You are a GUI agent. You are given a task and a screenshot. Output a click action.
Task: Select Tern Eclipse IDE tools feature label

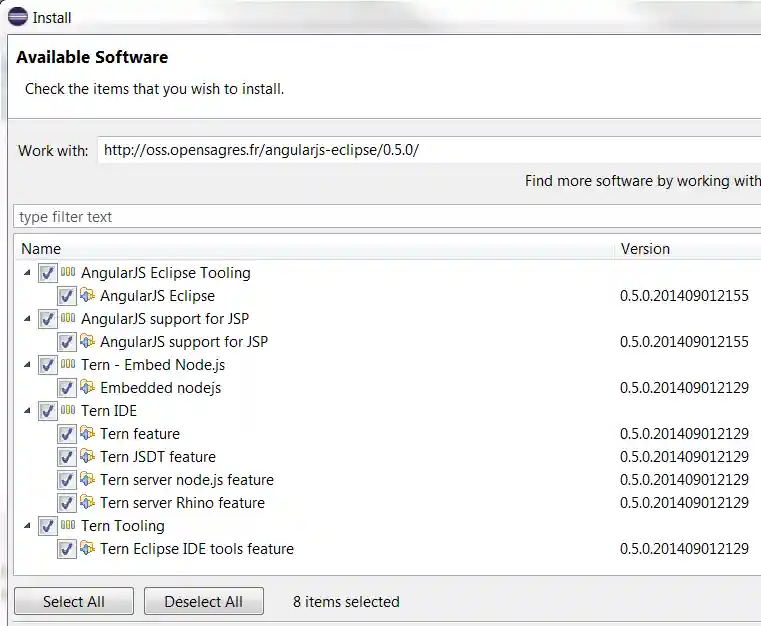[x=197, y=549]
